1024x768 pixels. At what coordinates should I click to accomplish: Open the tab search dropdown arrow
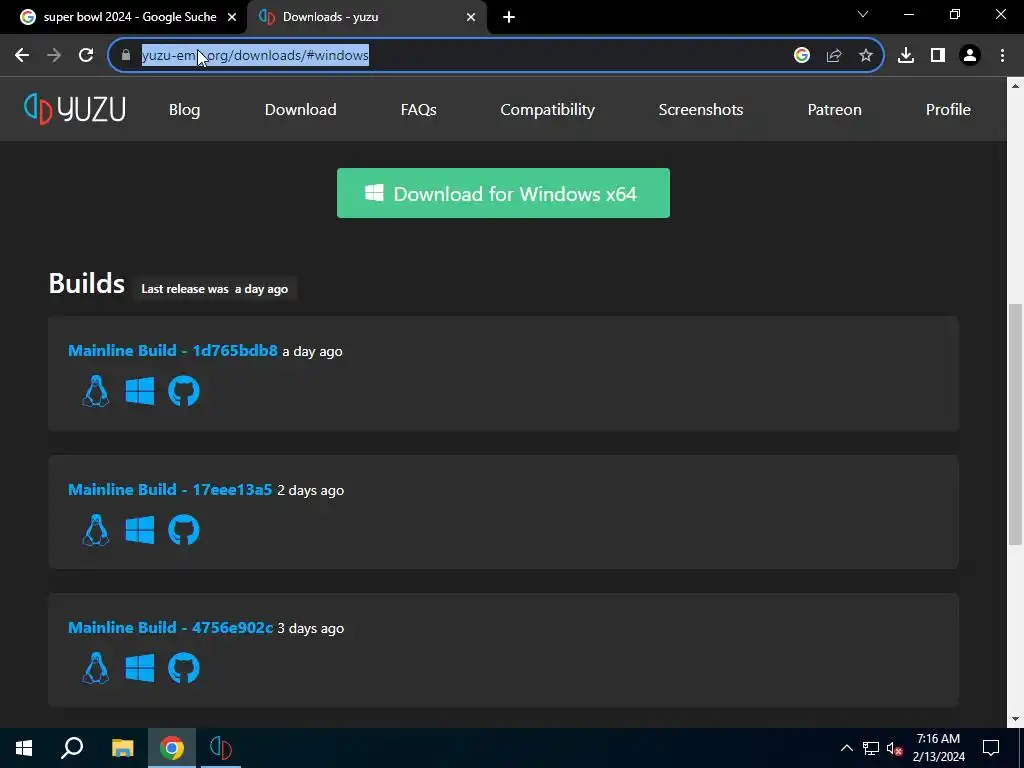coord(863,14)
